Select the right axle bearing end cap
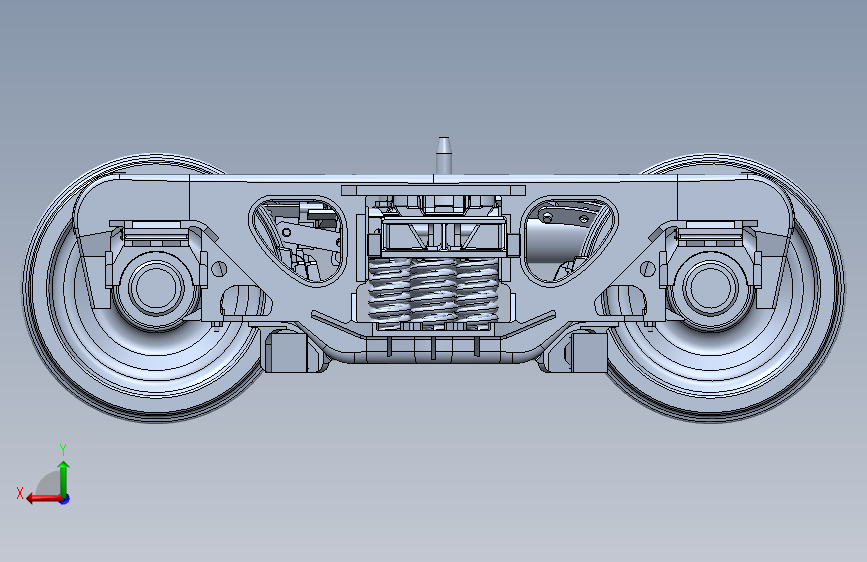The width and height of the screenshot is (867, 562). click(x=711, y=288)
